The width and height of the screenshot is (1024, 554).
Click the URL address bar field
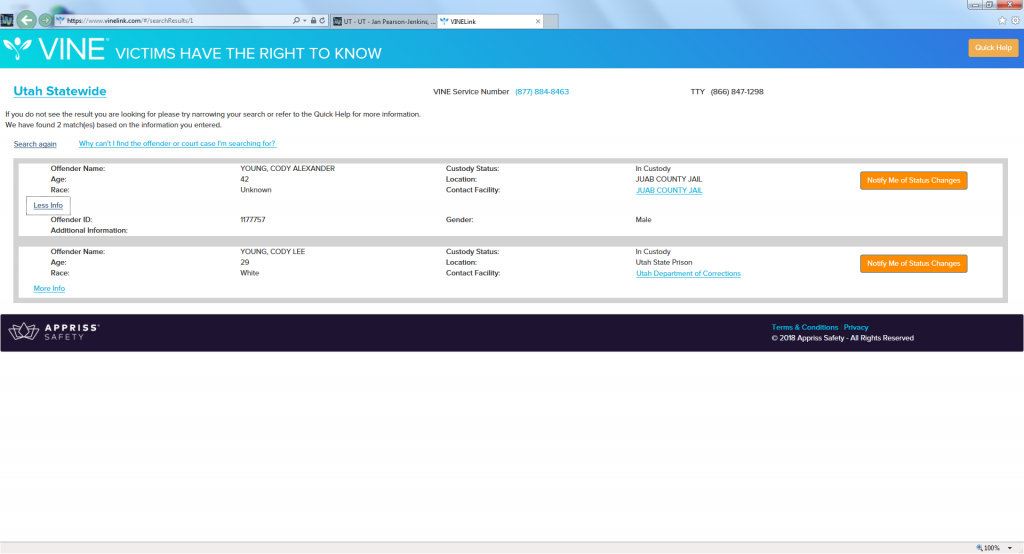[175, 20]
